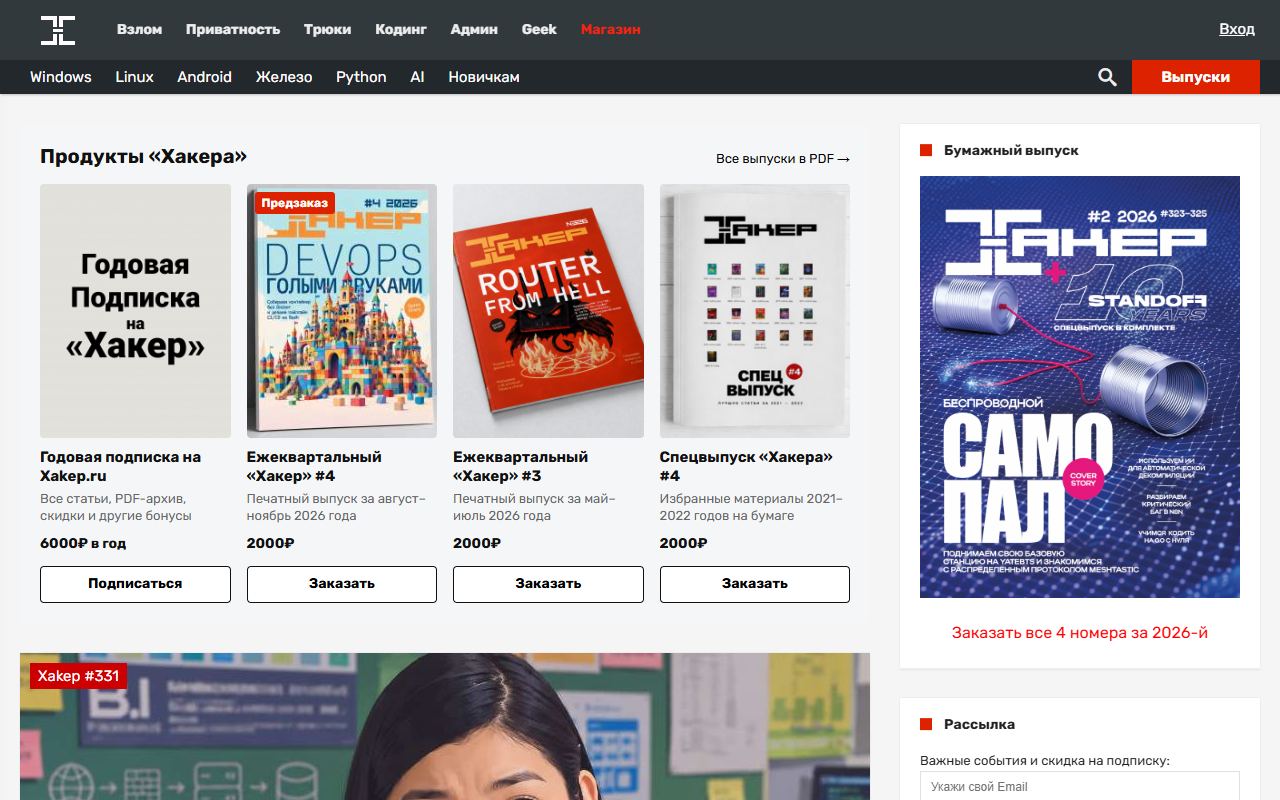The width and height of the screenshot is (1280, 800).
Task: Open the Спецвыпуск #4 cover image
Action: (755, 311)
